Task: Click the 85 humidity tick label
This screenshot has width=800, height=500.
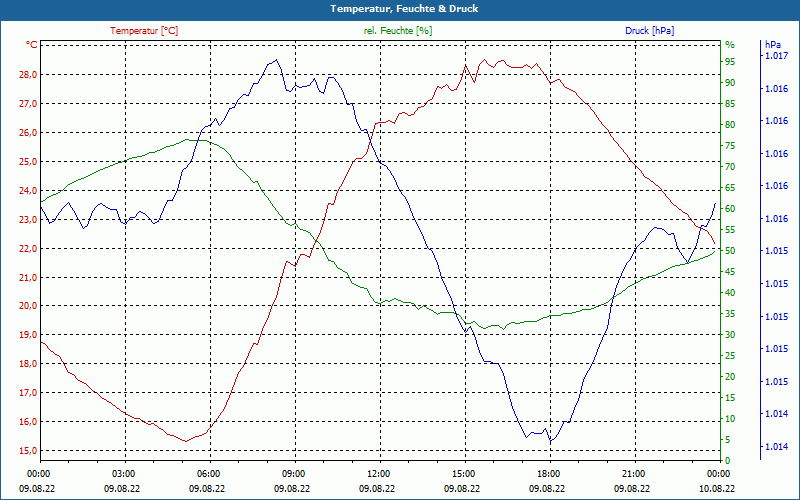Action: tap(730, 104)
